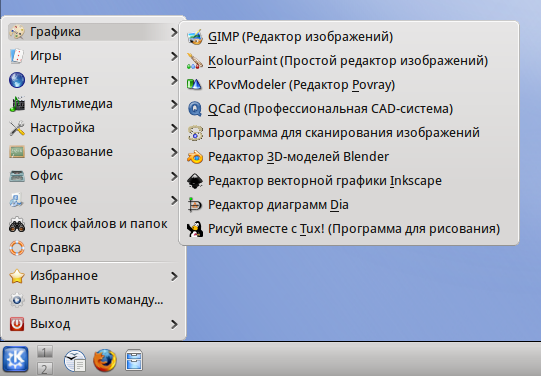Click the Dia diagram editor icon

(195, 205)
